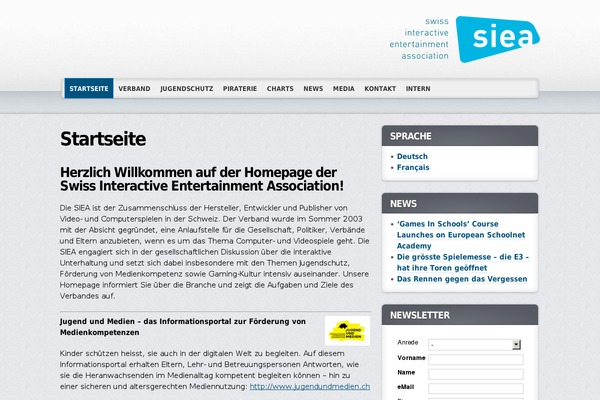Click the SPRACHE panel header
This screenshot has width=600, height=400.
(x=460, y=136)
